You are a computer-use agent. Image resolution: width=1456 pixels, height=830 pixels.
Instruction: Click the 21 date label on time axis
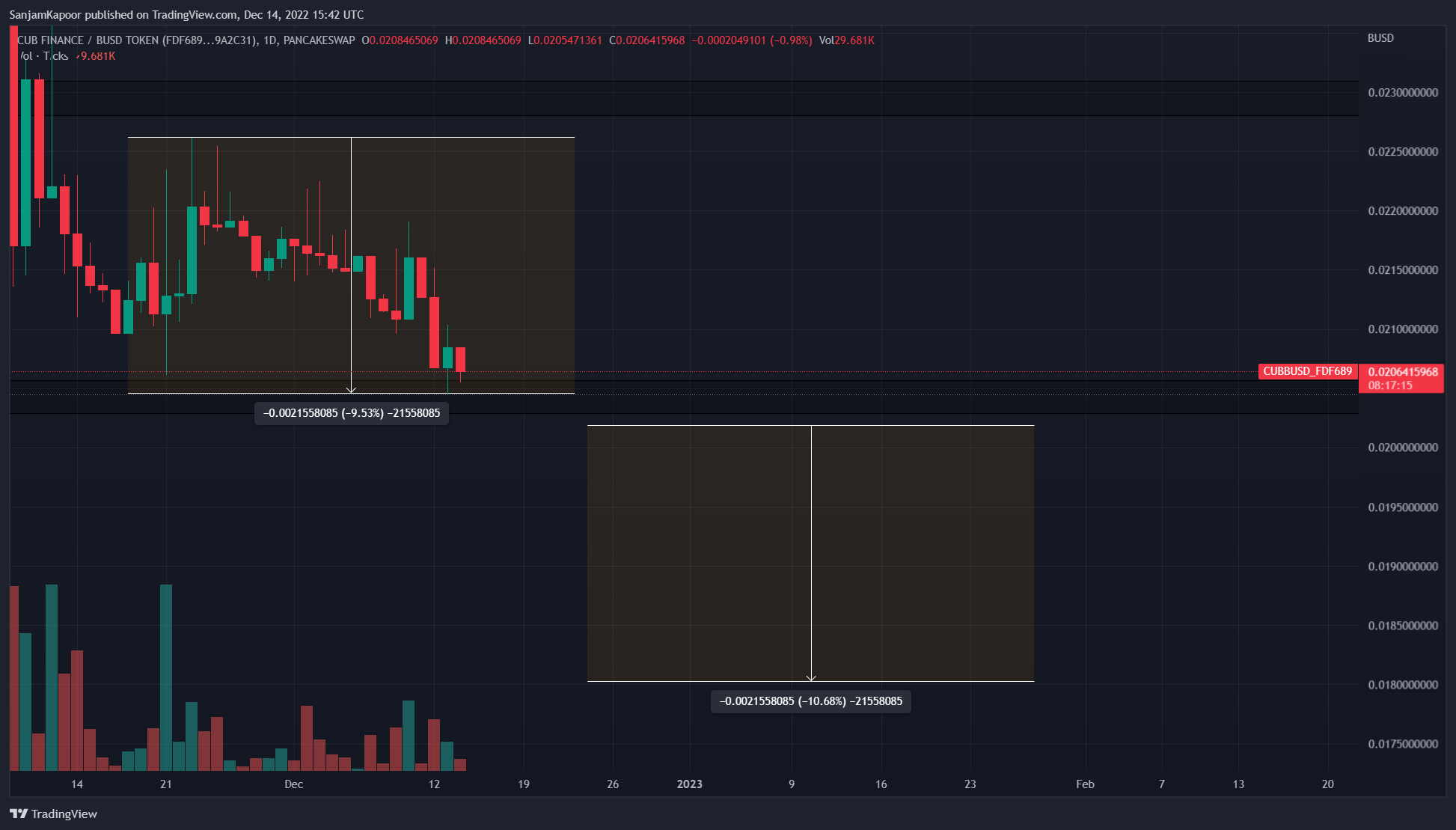click(x=166, y=784)
